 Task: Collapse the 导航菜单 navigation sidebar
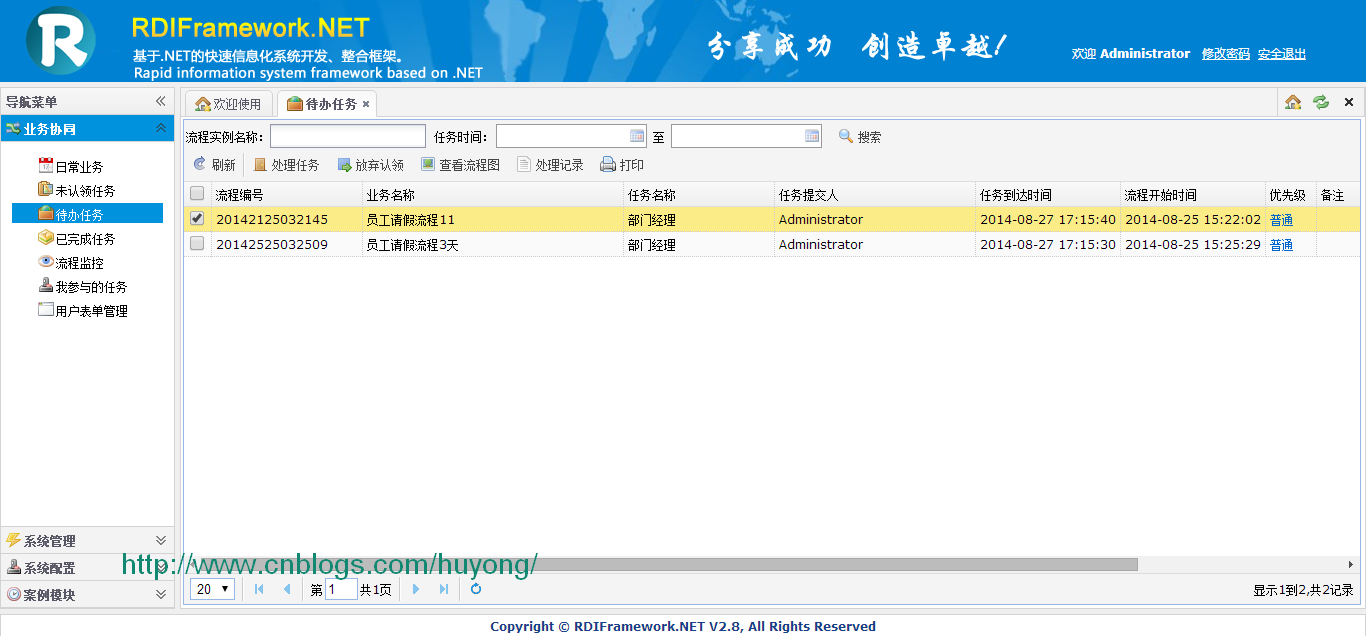(x=160, y=101)
